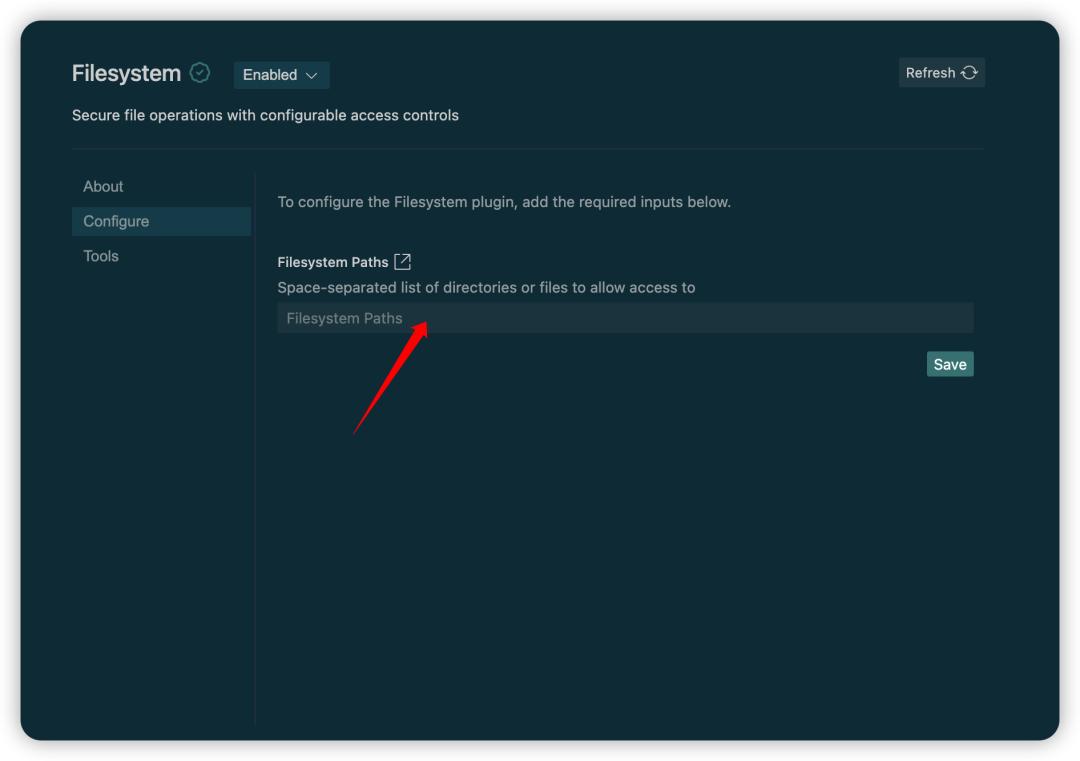Viewport: 1080px width, 761px height.
Task: Click the verified checkmark badge beside Filesystem
Action: coord(200,73)
